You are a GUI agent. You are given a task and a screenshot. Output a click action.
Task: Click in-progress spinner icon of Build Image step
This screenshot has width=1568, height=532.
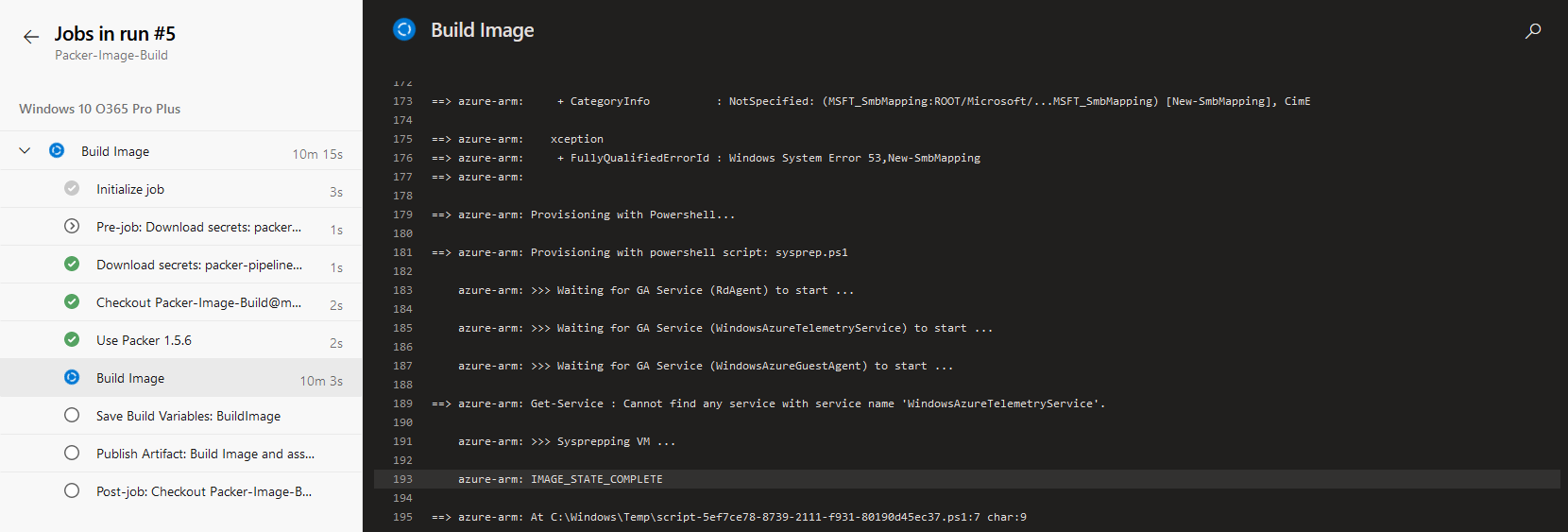point(72,378)
